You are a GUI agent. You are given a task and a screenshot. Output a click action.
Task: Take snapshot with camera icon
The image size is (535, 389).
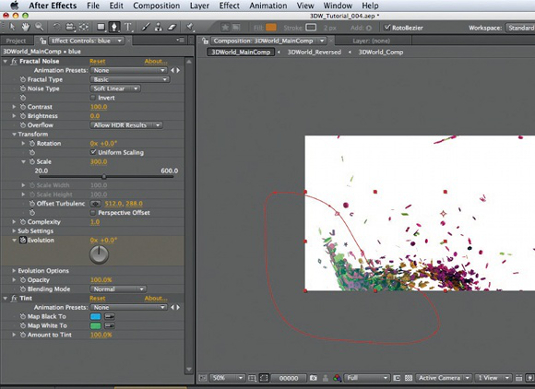pyautogui.click(x=313, y=378)
